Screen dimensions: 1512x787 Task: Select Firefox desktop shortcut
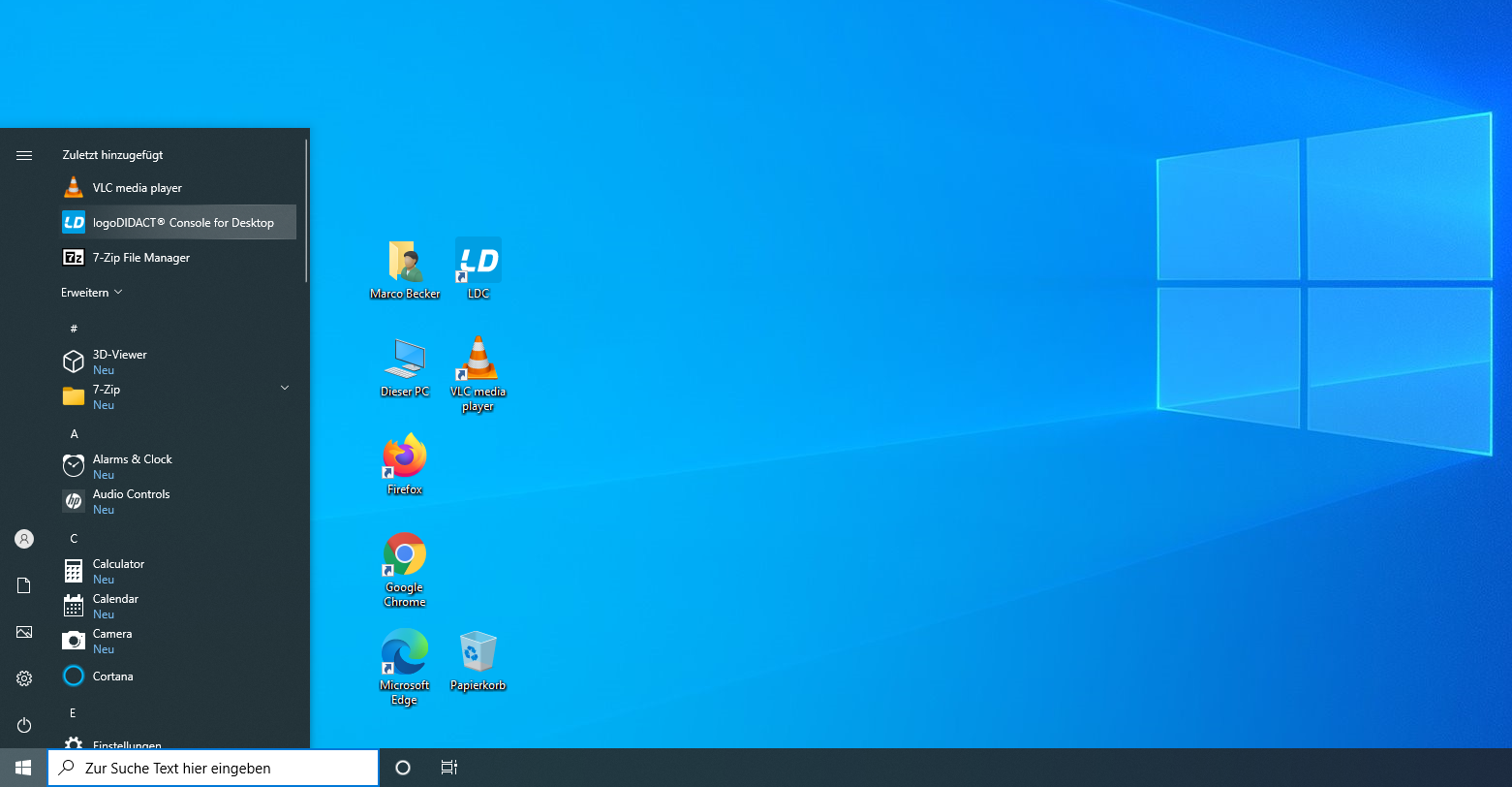405,465
